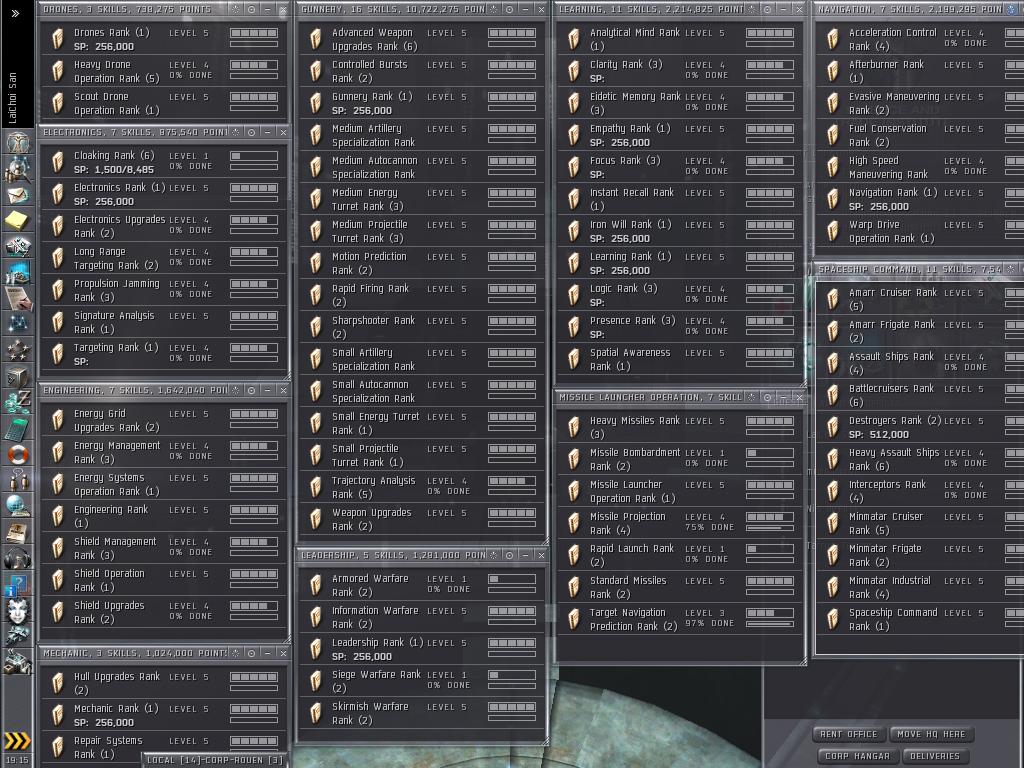This screenshot has width=1024, height=768.
Task: Pin the Drones window via star icon
Action: pyautogui.click(x=236, y=9)
